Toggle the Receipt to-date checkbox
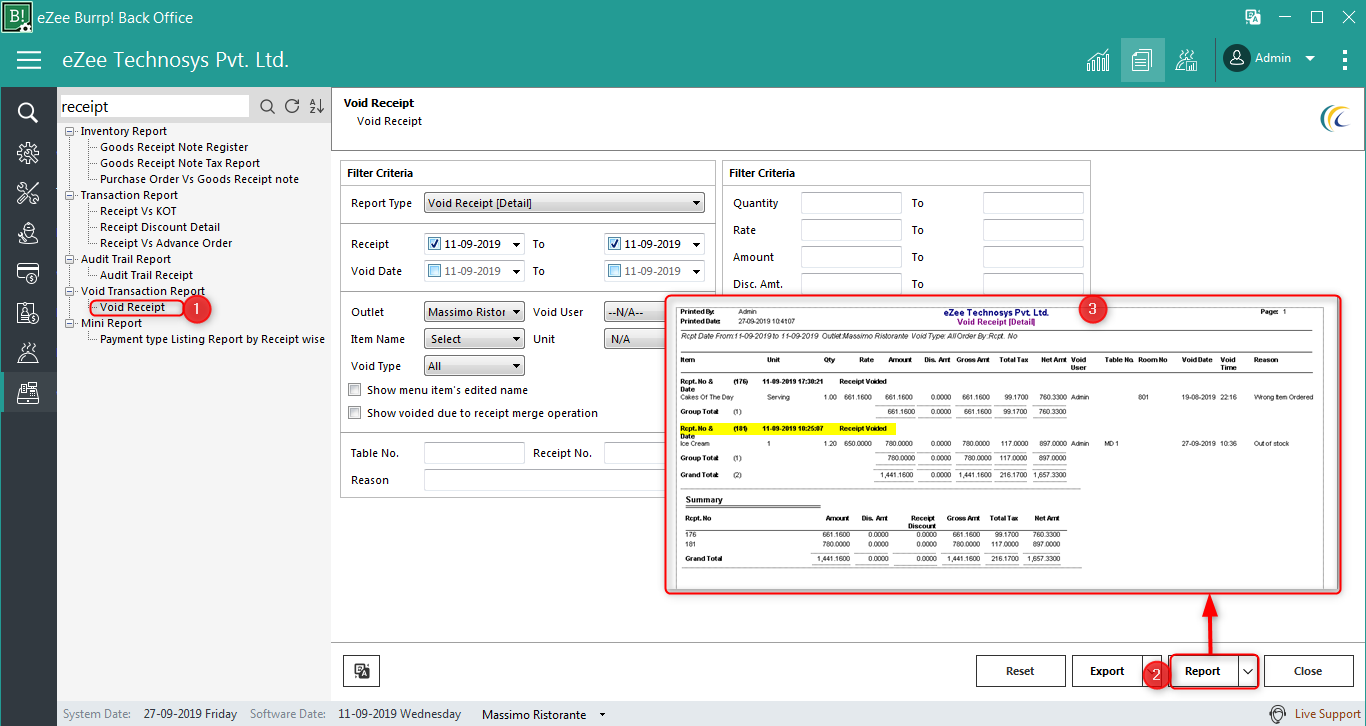This screenshot has height=726, width=1366. 614,244
